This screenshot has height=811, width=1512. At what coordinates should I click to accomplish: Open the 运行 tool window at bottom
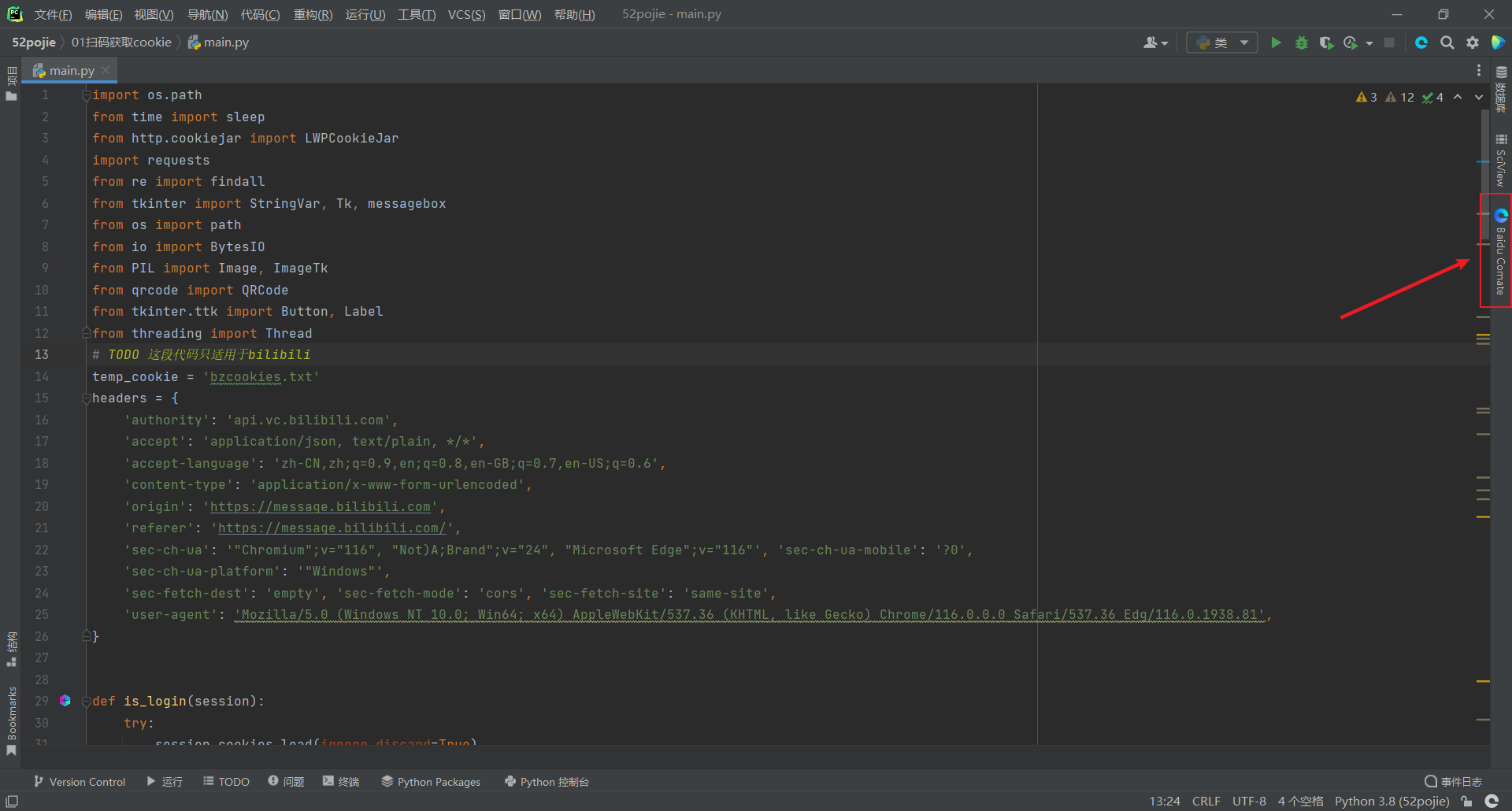pyautogui.click(x=165, y=781)
